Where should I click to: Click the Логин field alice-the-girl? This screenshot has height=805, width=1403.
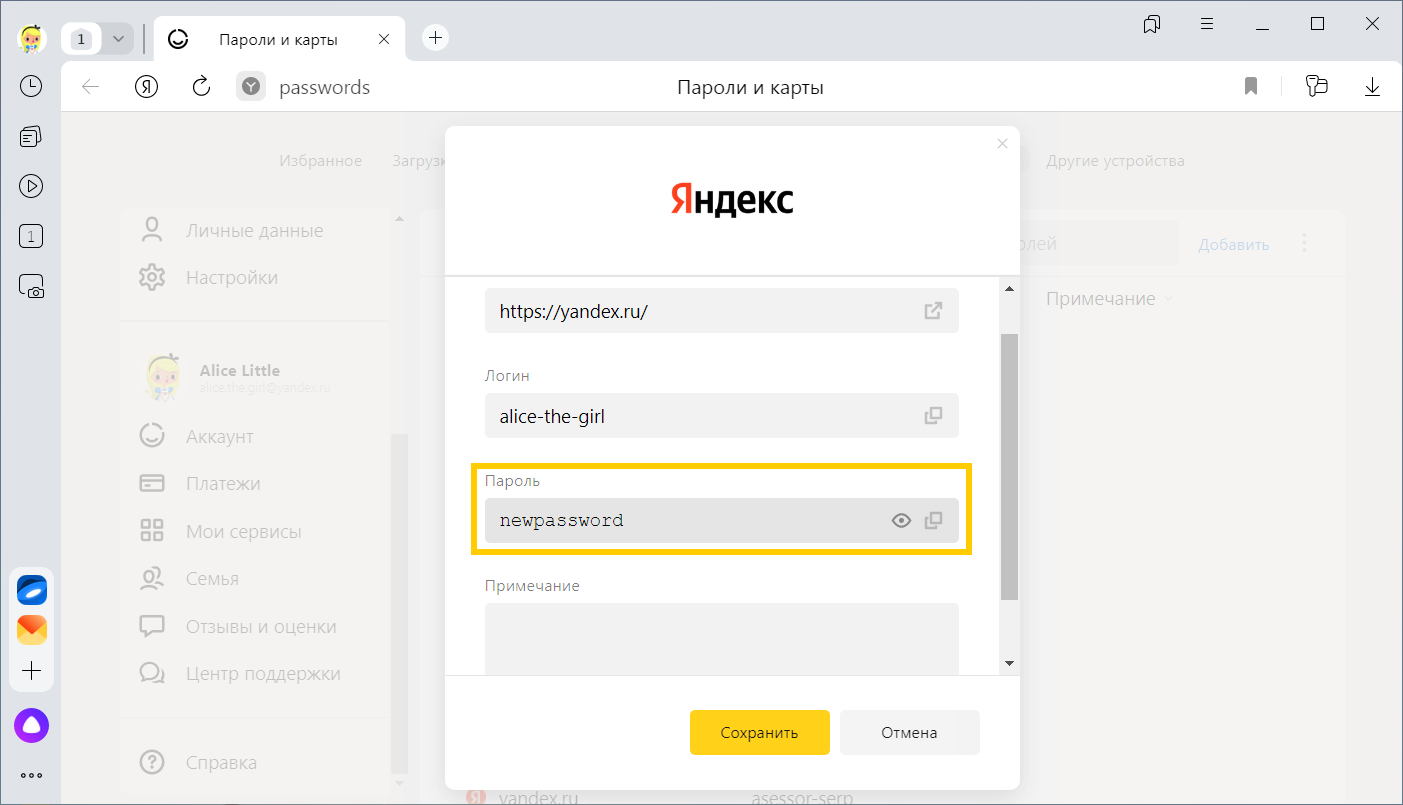(x=721, y=415)
